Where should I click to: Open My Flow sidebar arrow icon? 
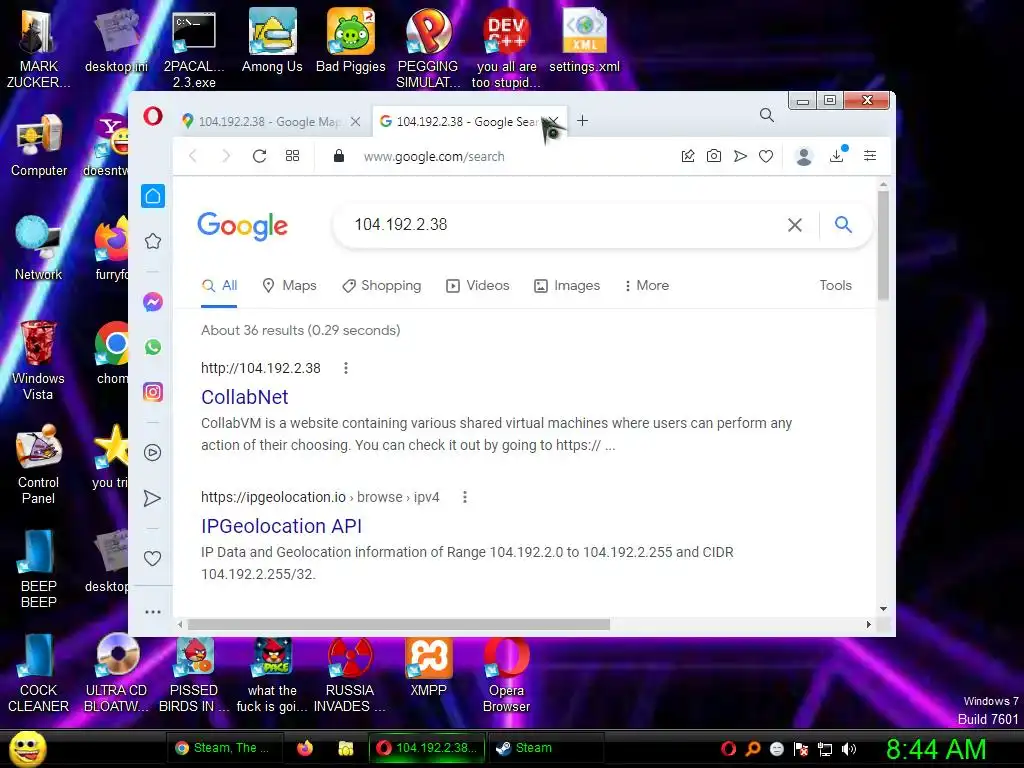tap(152, 498)
